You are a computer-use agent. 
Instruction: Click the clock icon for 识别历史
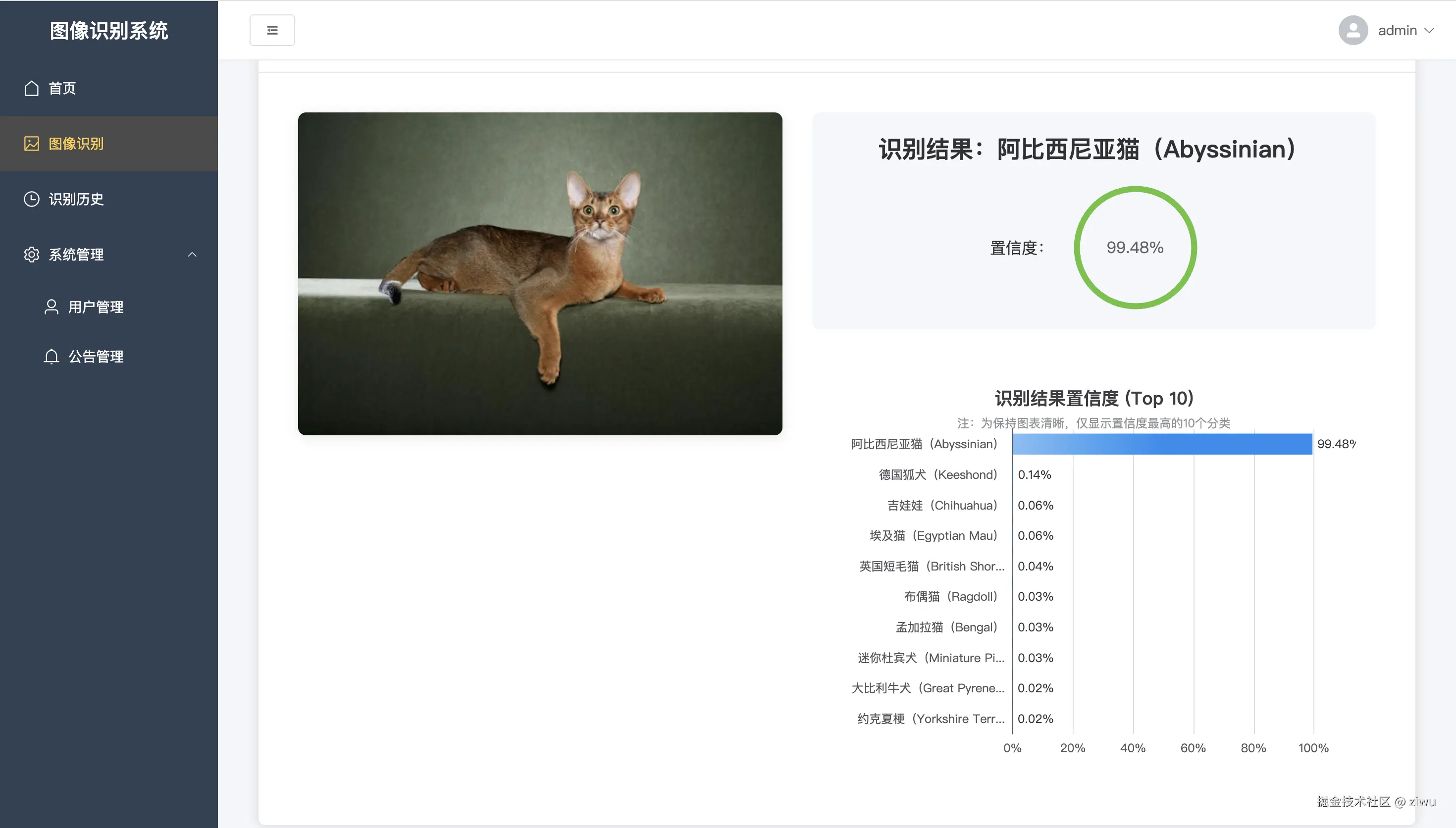pyautogui.click(x=31, y=199)
